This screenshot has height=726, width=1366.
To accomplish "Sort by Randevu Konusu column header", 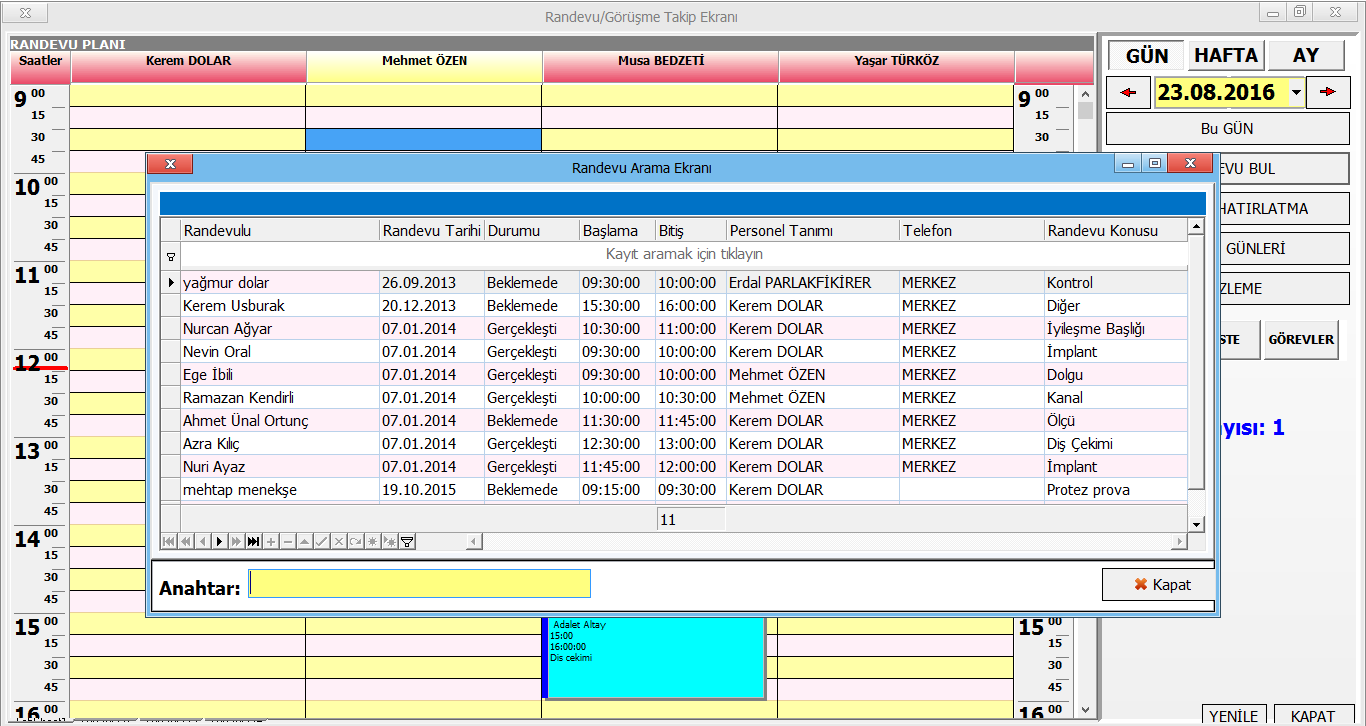I will (1115, 231).
